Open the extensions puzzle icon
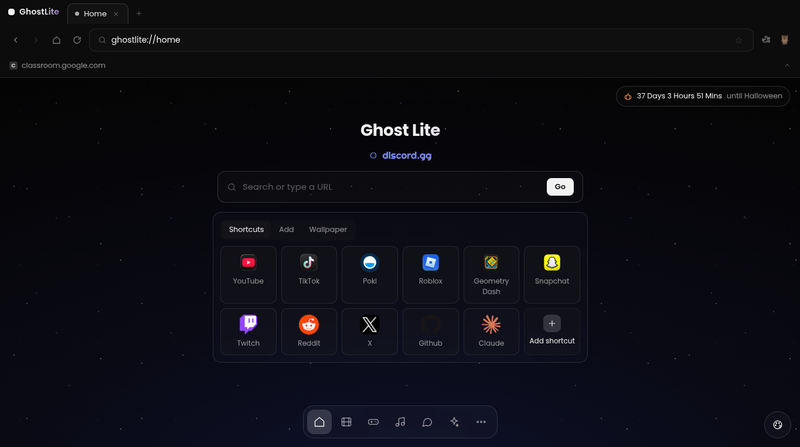Screen dimensions: 800x447 point(766,40)
